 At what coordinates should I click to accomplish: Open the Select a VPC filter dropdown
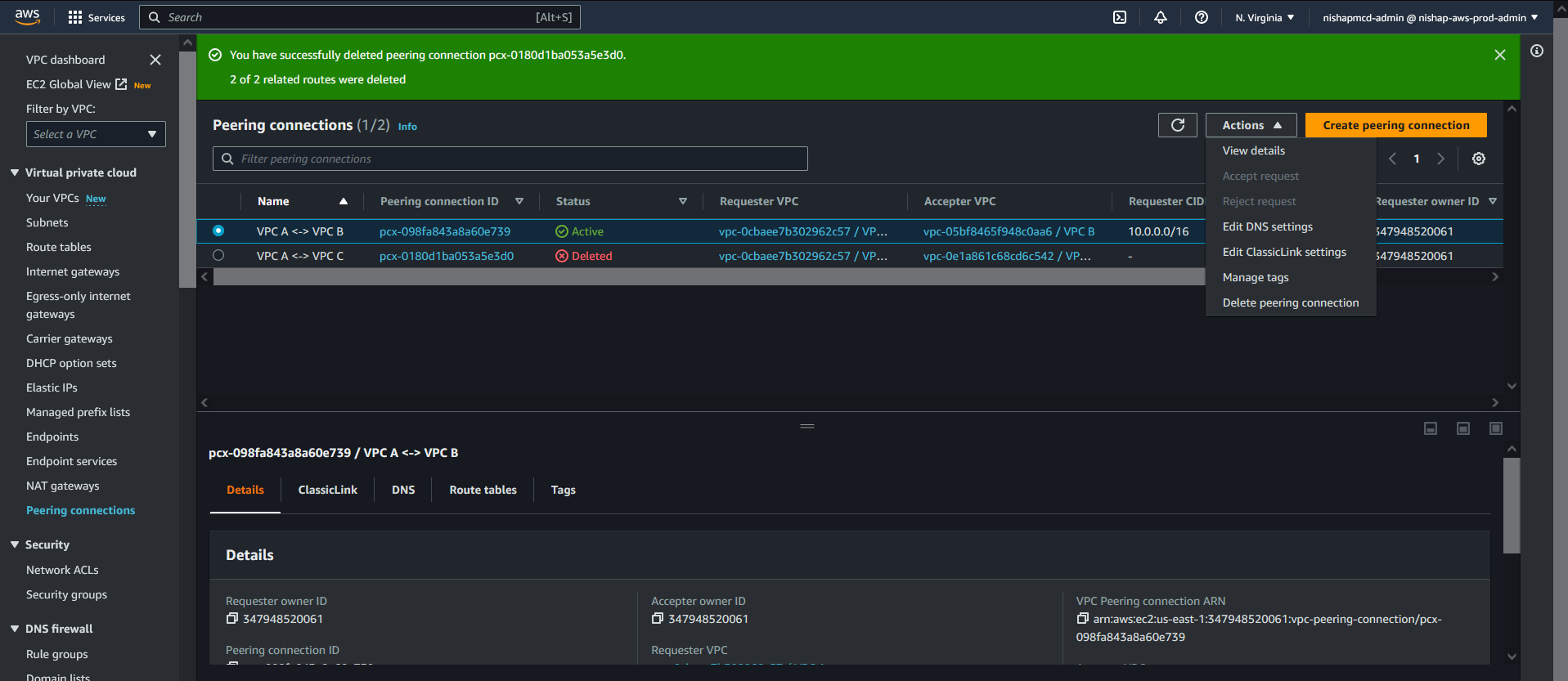point(96,134)
